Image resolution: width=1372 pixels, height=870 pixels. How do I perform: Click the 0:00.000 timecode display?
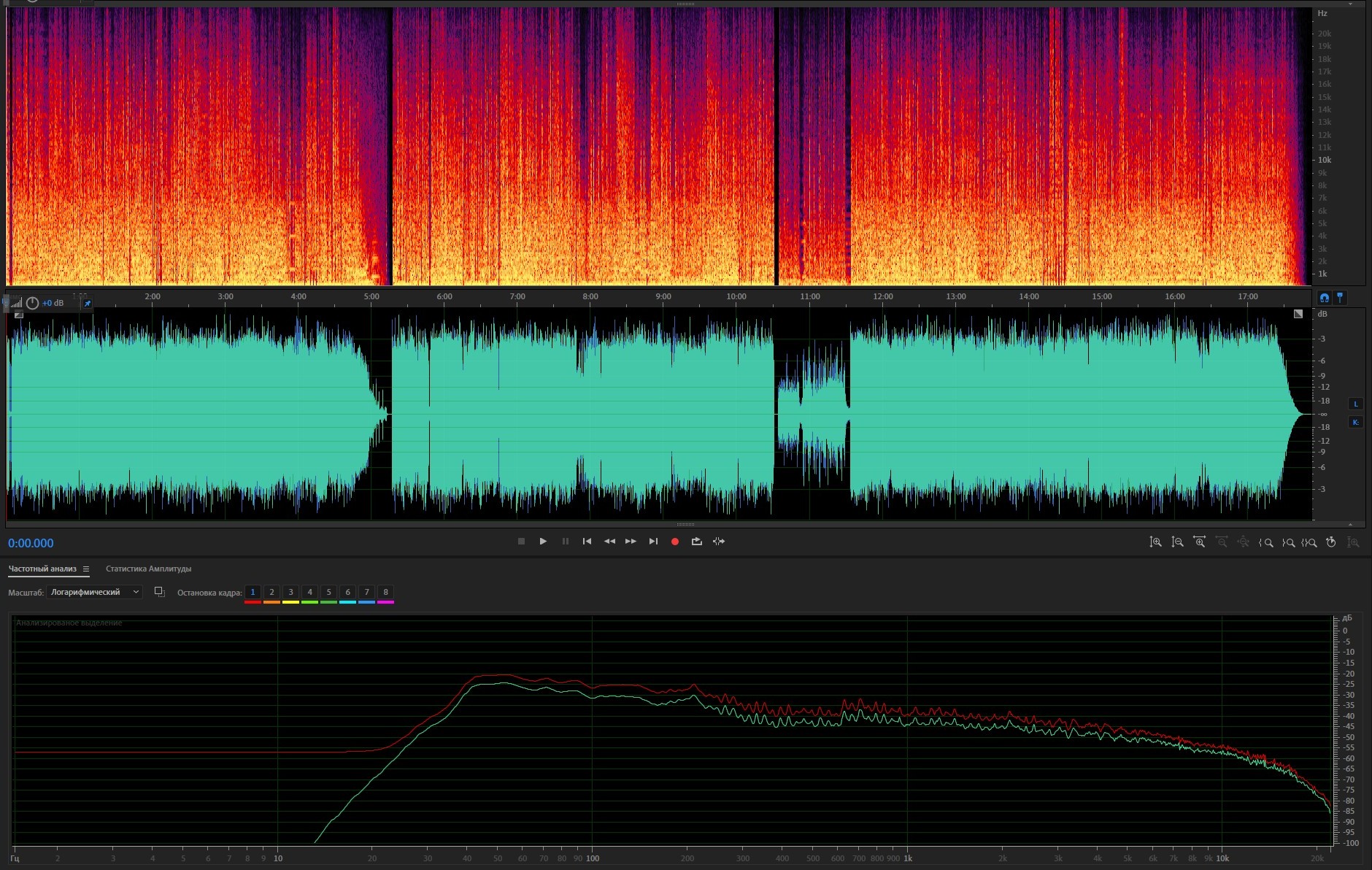(31, 543)
